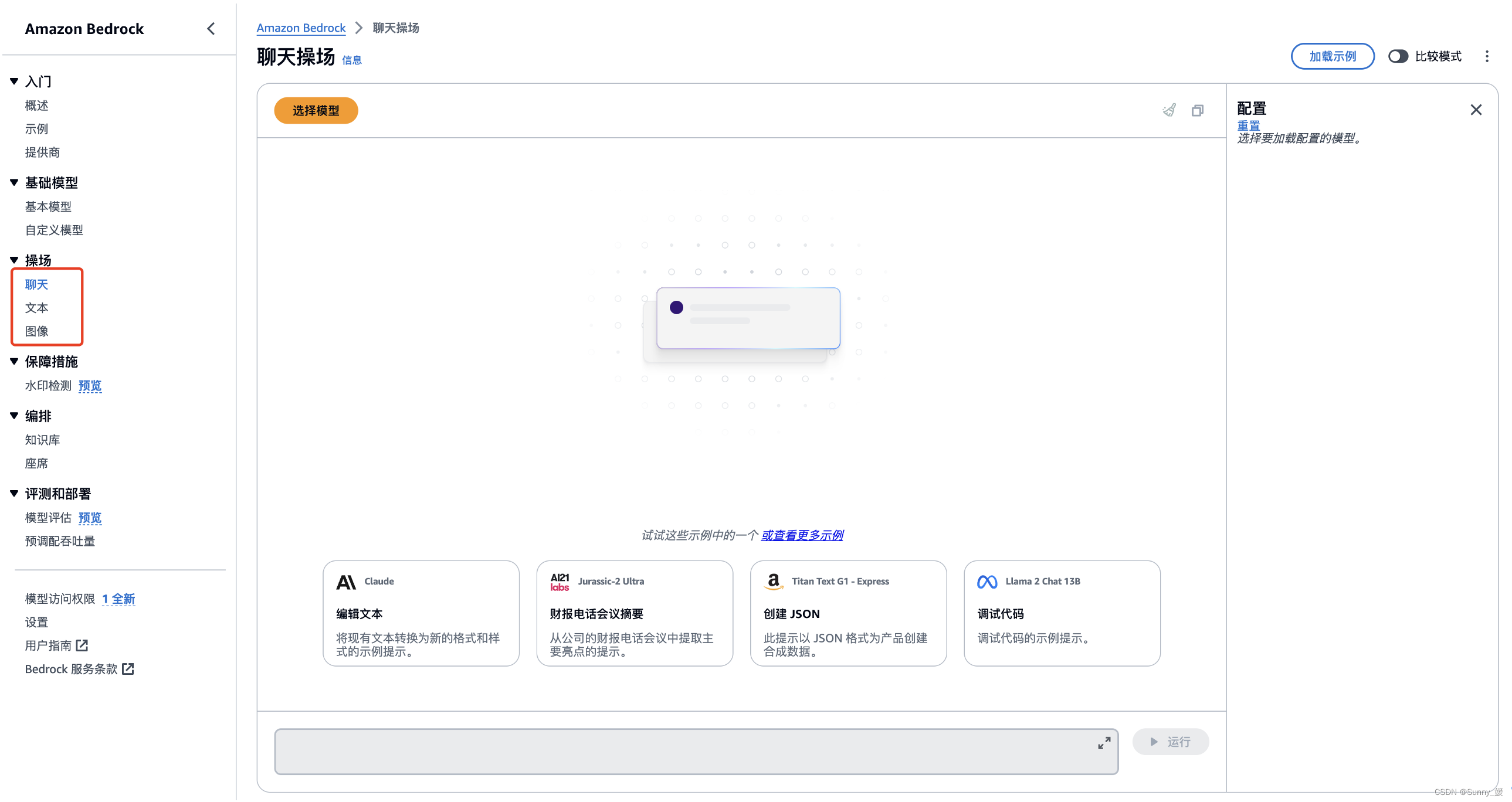Click the Meta logo on Llama card

(987, 582)
